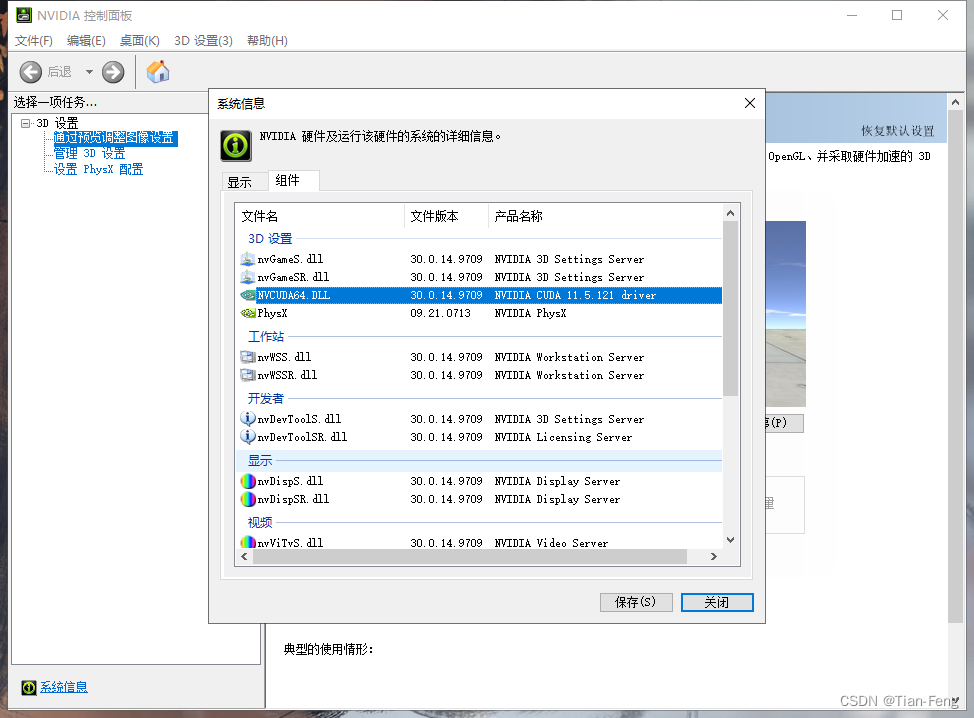Click the NVIDIA app icon in title bar

pyautogui.click(x=24, y=15)
